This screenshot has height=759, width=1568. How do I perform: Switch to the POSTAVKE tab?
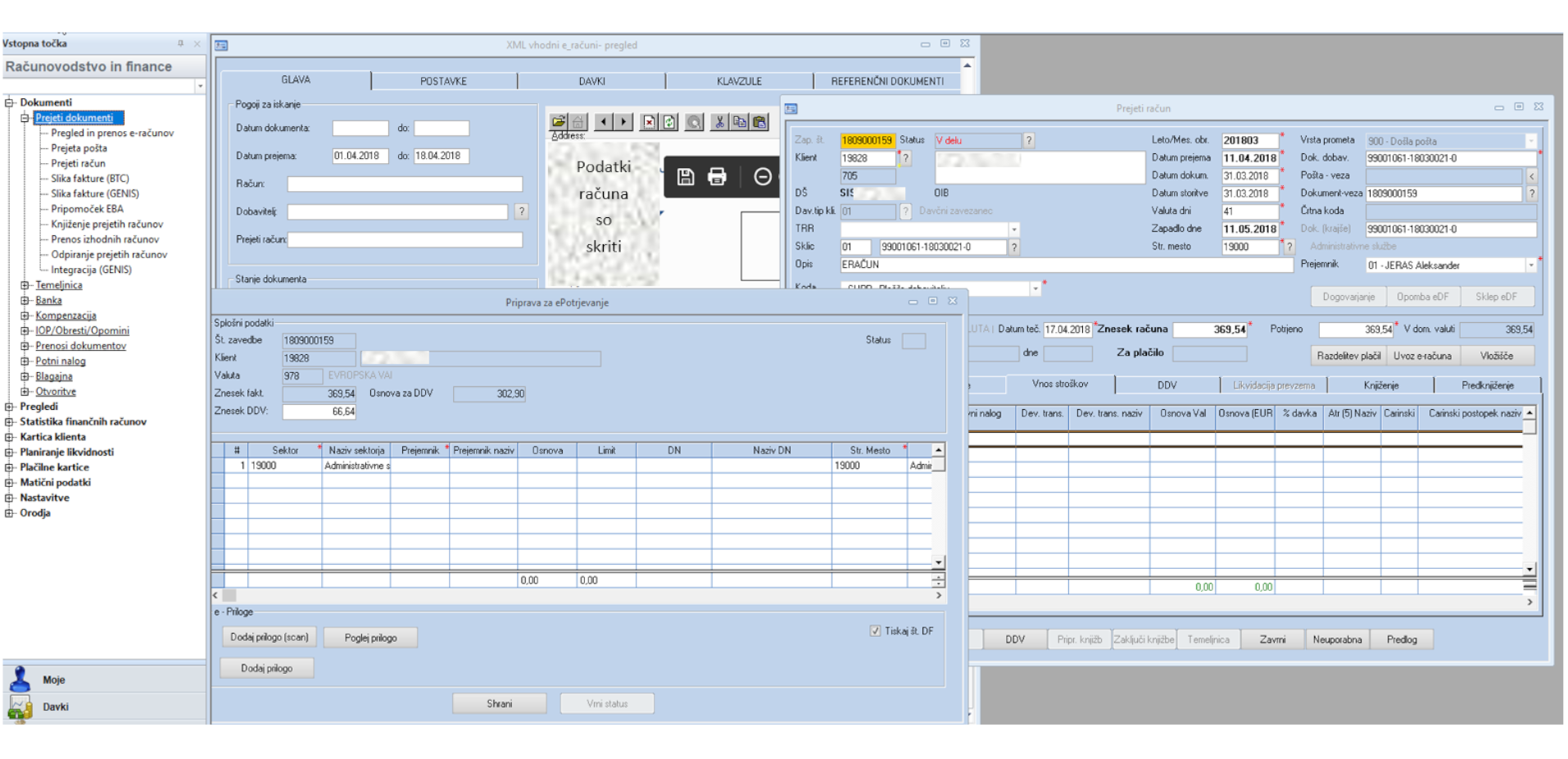pos(443,81)
